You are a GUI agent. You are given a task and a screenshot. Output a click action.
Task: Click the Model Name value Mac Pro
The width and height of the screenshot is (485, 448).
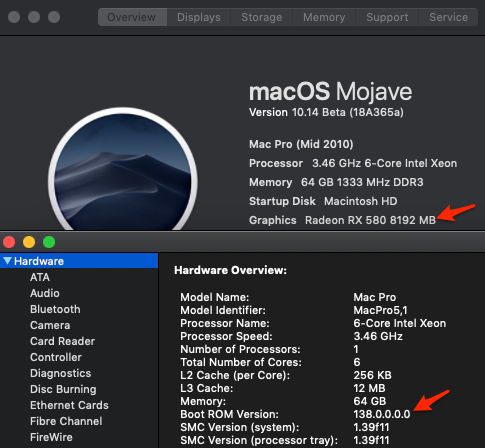point(375,297)
